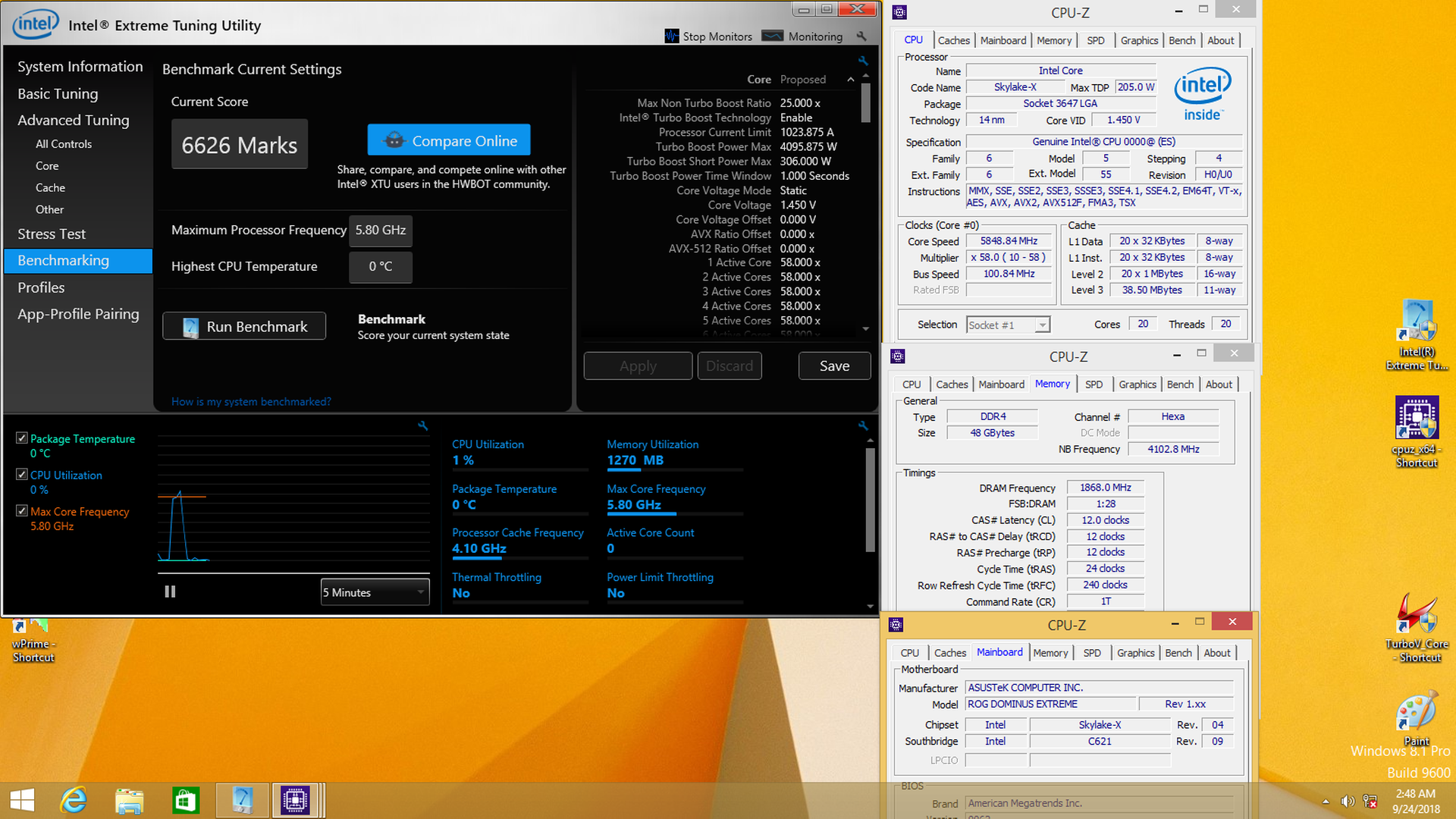Image resolution: width=1456 pixels, height=819 pixels.
Task: Open the wPrime desktop shortcut
Action: coord(33,642)
